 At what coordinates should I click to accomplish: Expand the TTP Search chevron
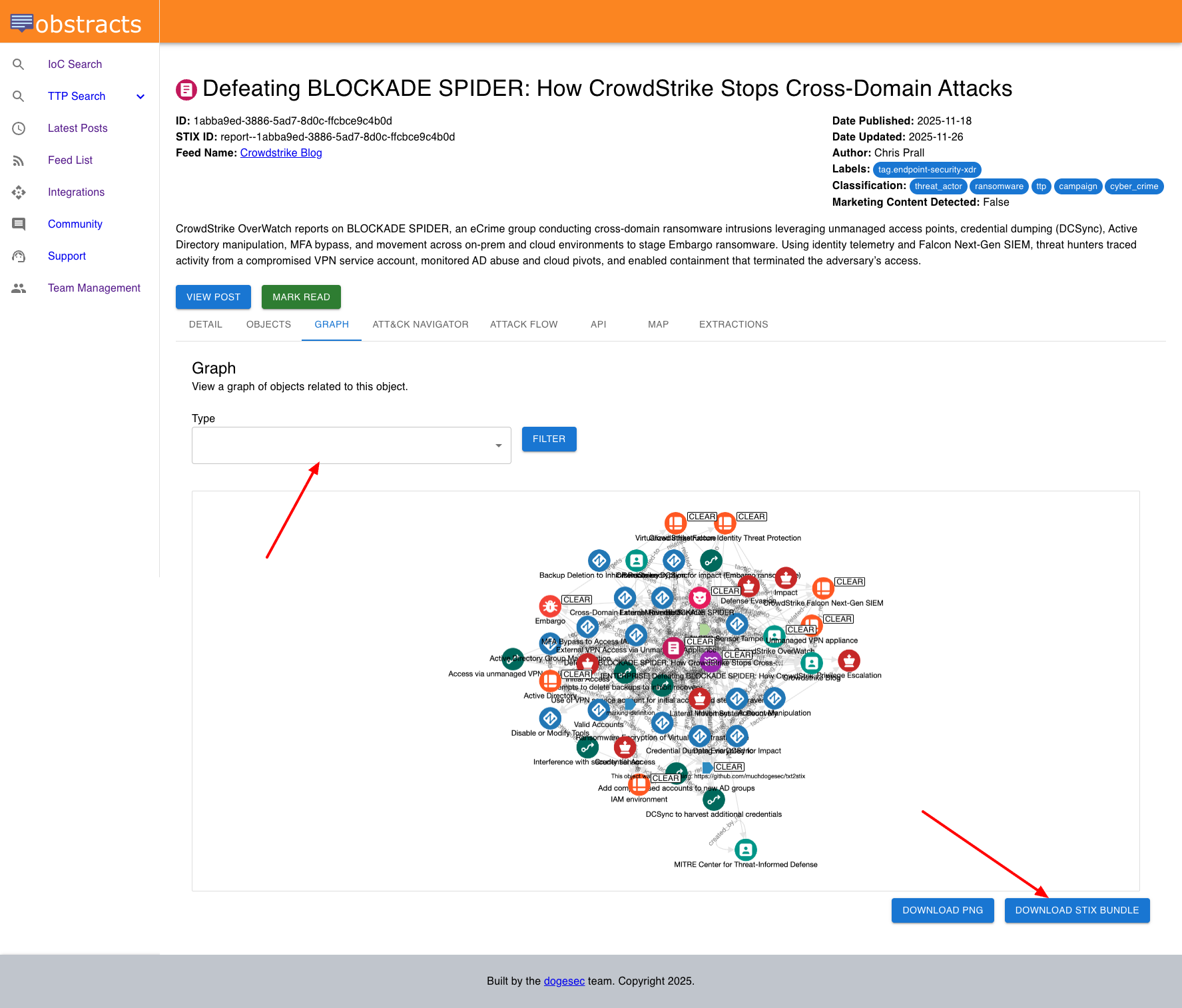click(141, 97)
